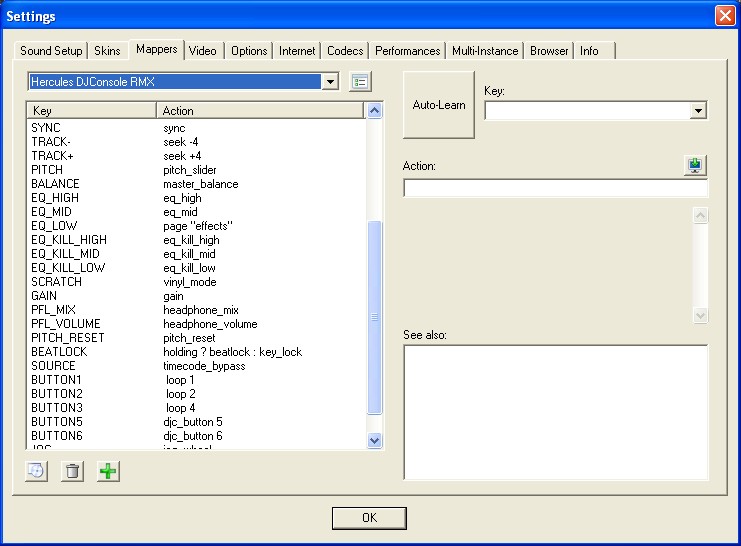Image resolution: width=741 pixels, height=546 pixels.
Task: Confirm settings with the OK button
Action: tap(369, 518)
